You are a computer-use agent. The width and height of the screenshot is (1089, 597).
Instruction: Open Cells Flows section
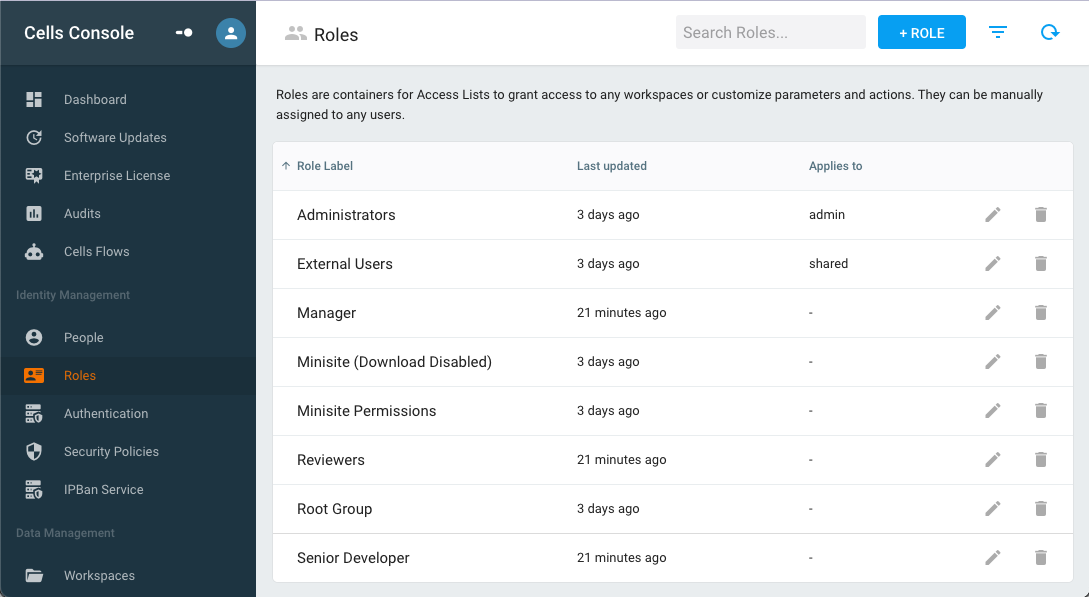click(x=128, y=252)
